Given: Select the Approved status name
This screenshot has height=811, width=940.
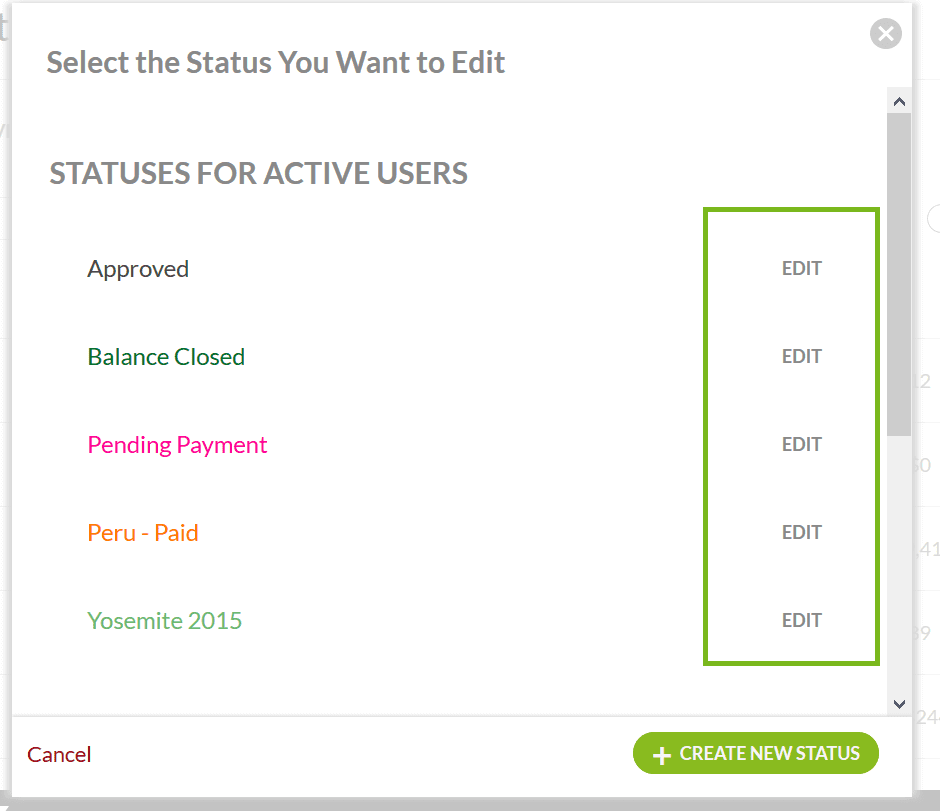Looking at the screenshot, I should coord(138,268).
